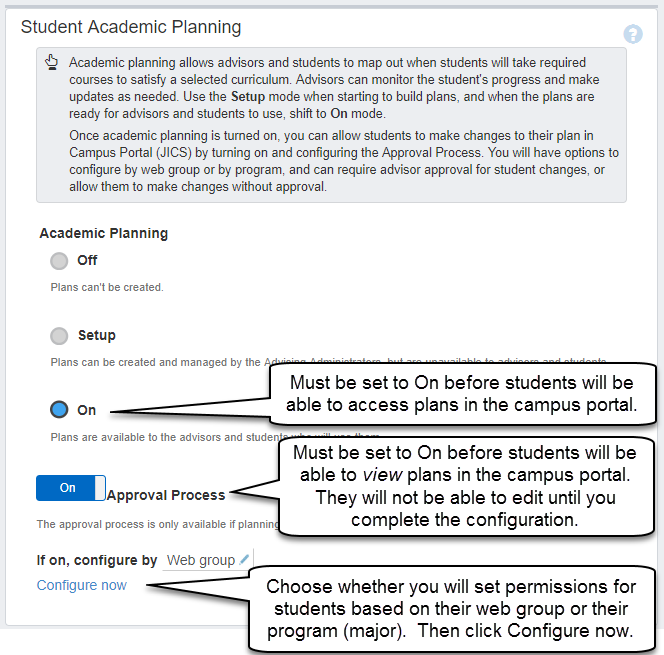Click the Approval Process label text
The width and height of the screenshot is (664, 655).
coord(166,494)
